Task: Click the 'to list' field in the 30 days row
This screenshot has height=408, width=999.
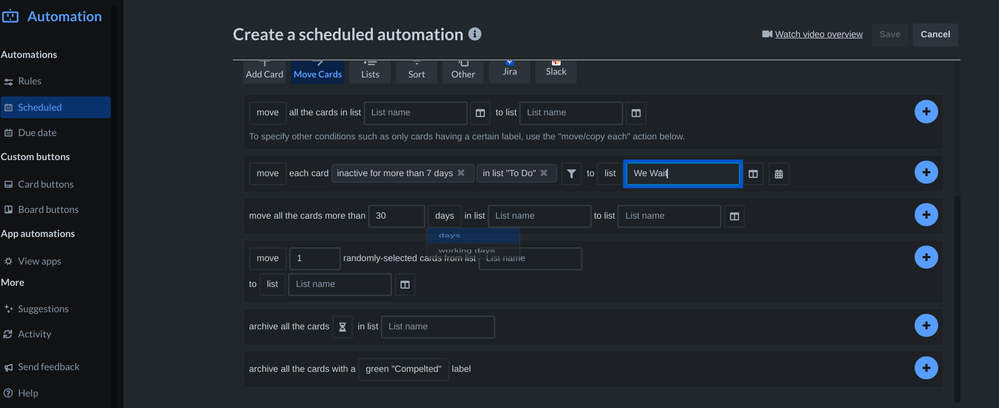Action: coord(669,216)
